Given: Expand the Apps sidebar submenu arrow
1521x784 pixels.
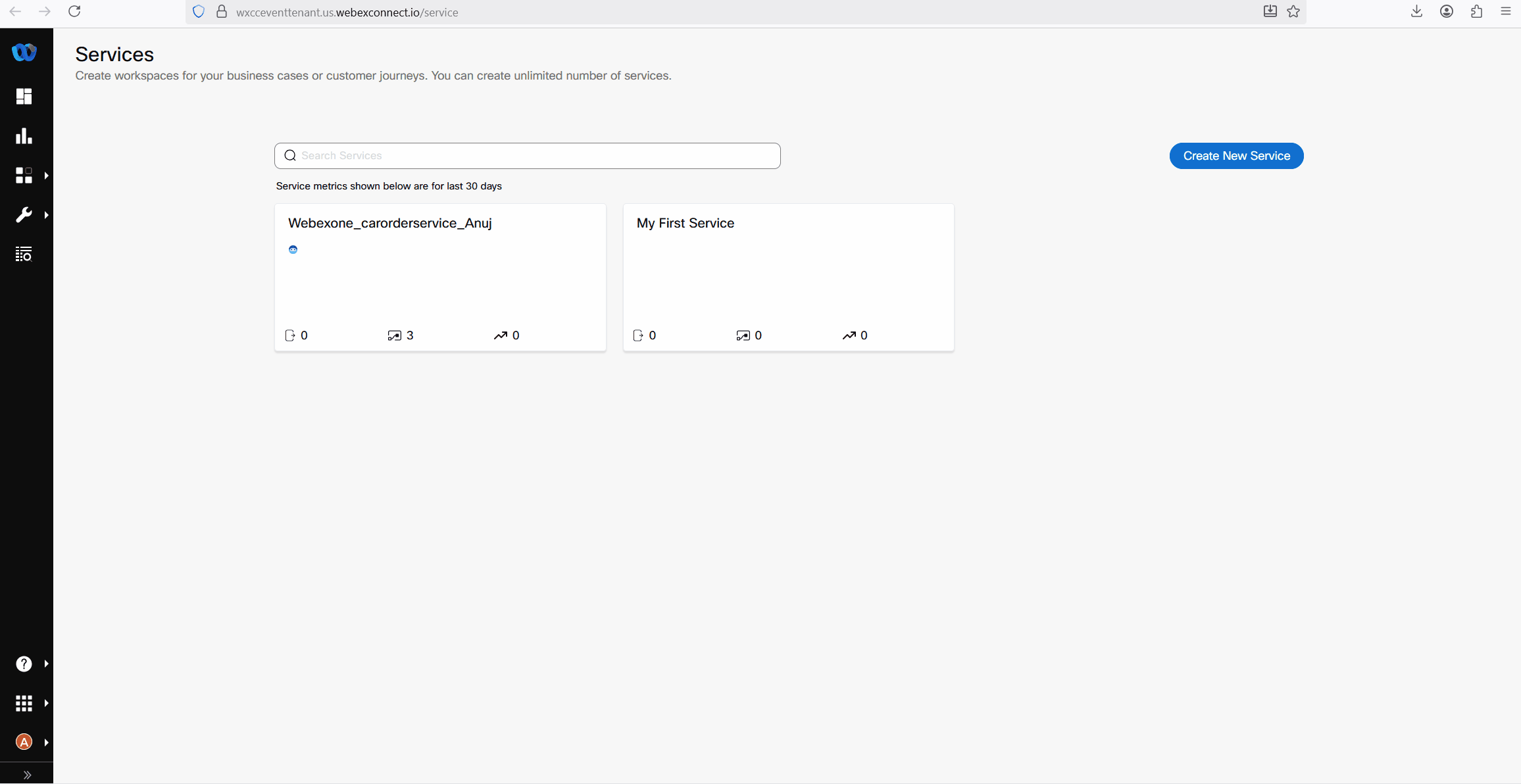Looking at the screenshot, I should click(46, 176).
